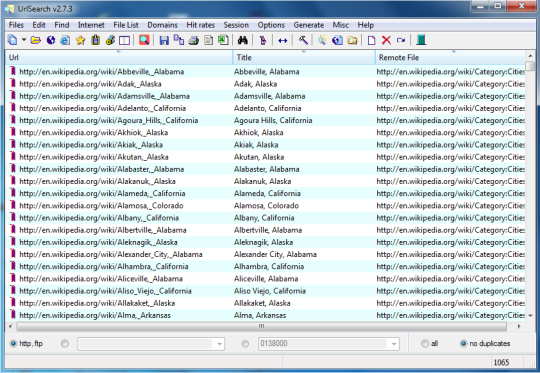Click the 'Alexander City, Alabama' title cell
540x373 pixels.
pyautogui.click(x=275, y=254)
